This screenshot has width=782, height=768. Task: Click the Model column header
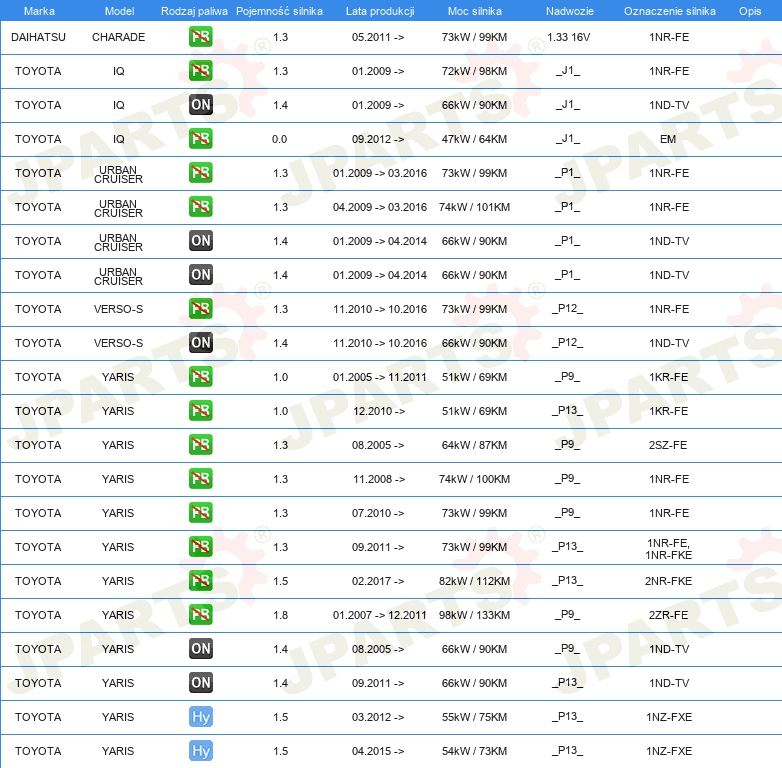click(x=119, y=11)
